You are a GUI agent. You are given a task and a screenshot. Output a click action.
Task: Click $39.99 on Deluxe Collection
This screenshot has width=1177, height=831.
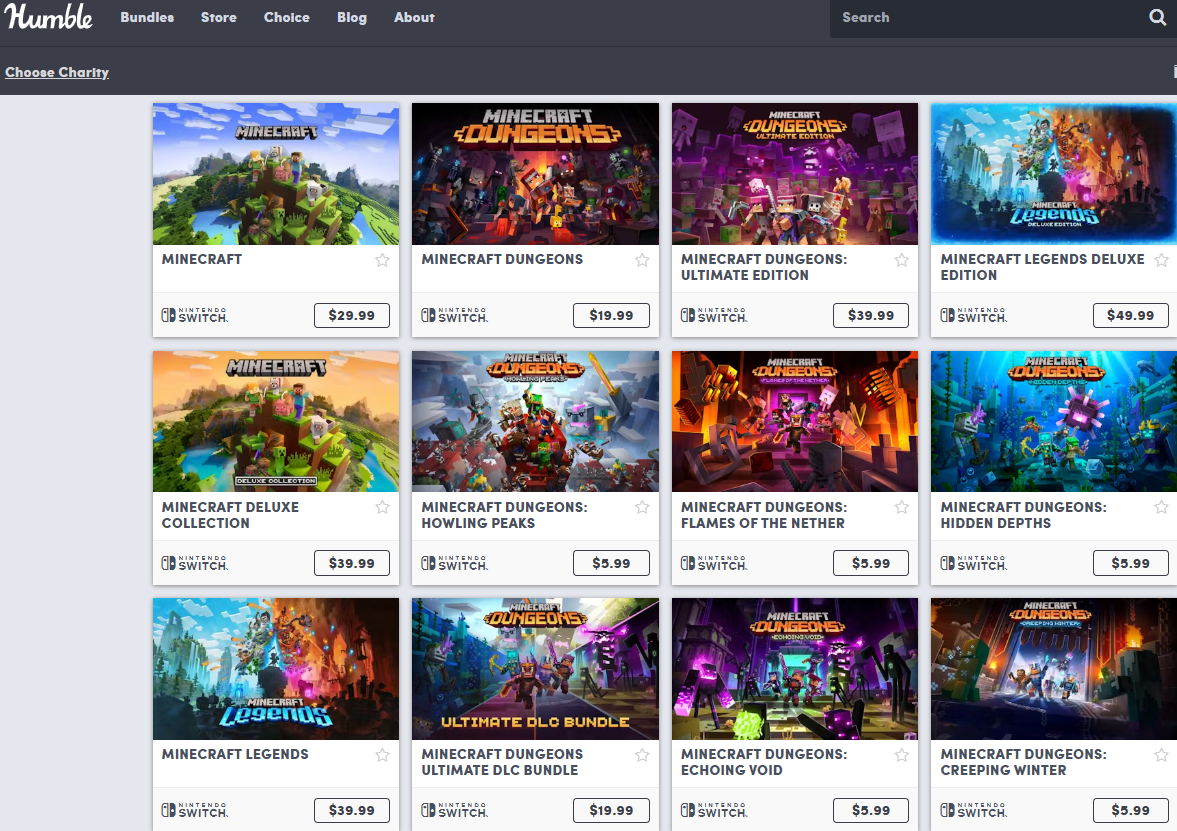[351, 563]
